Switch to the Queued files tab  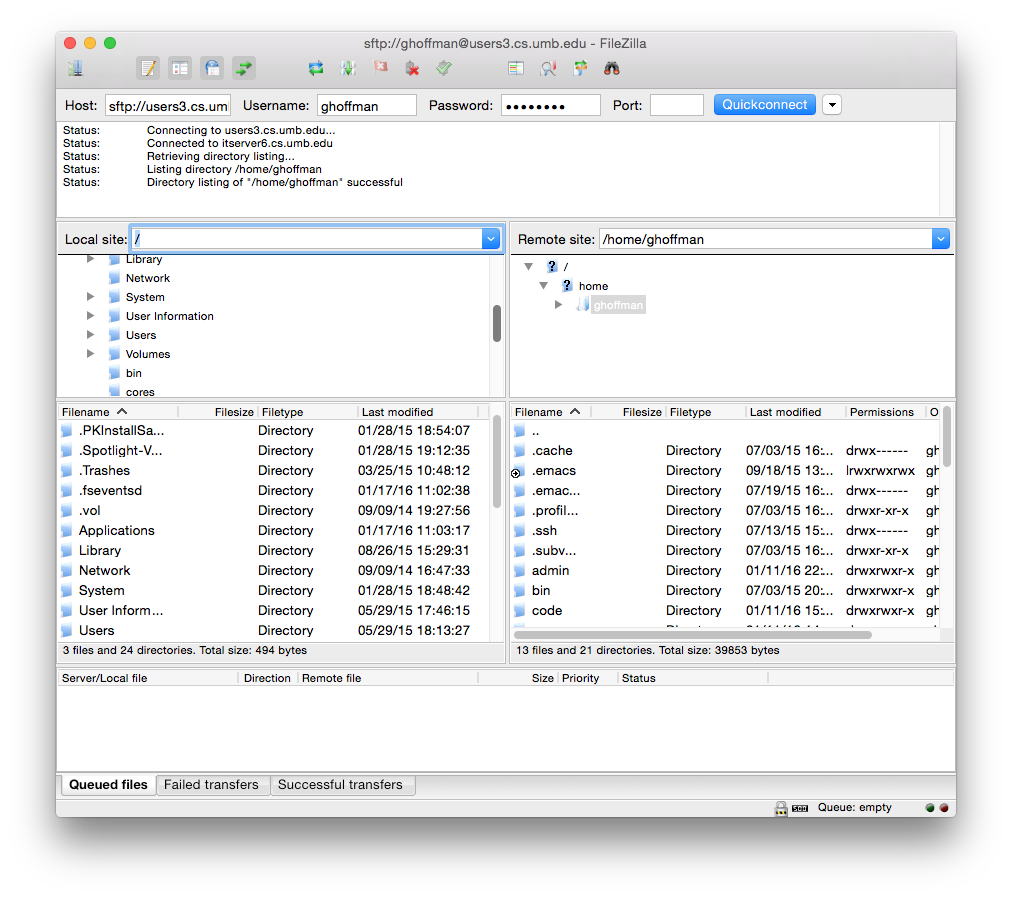pos(108,785)
